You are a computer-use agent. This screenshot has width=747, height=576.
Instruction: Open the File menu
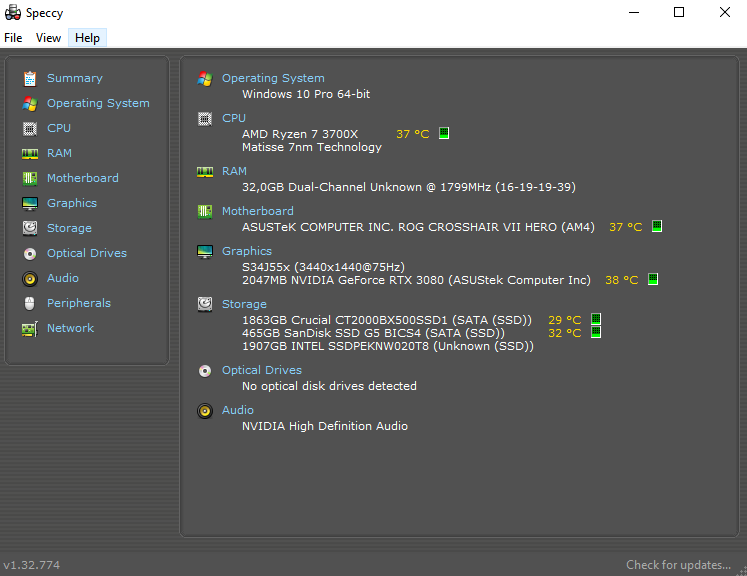(13, 38)
